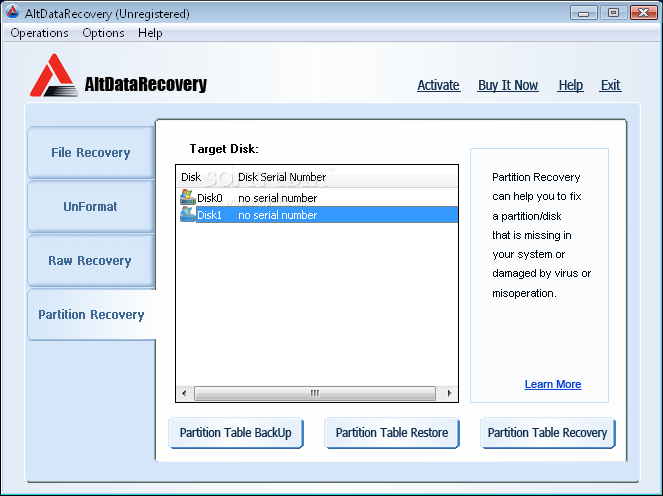This screenshot has width=663, height=496.
Task: Follow the Learn More link
Action: point(553,384)
